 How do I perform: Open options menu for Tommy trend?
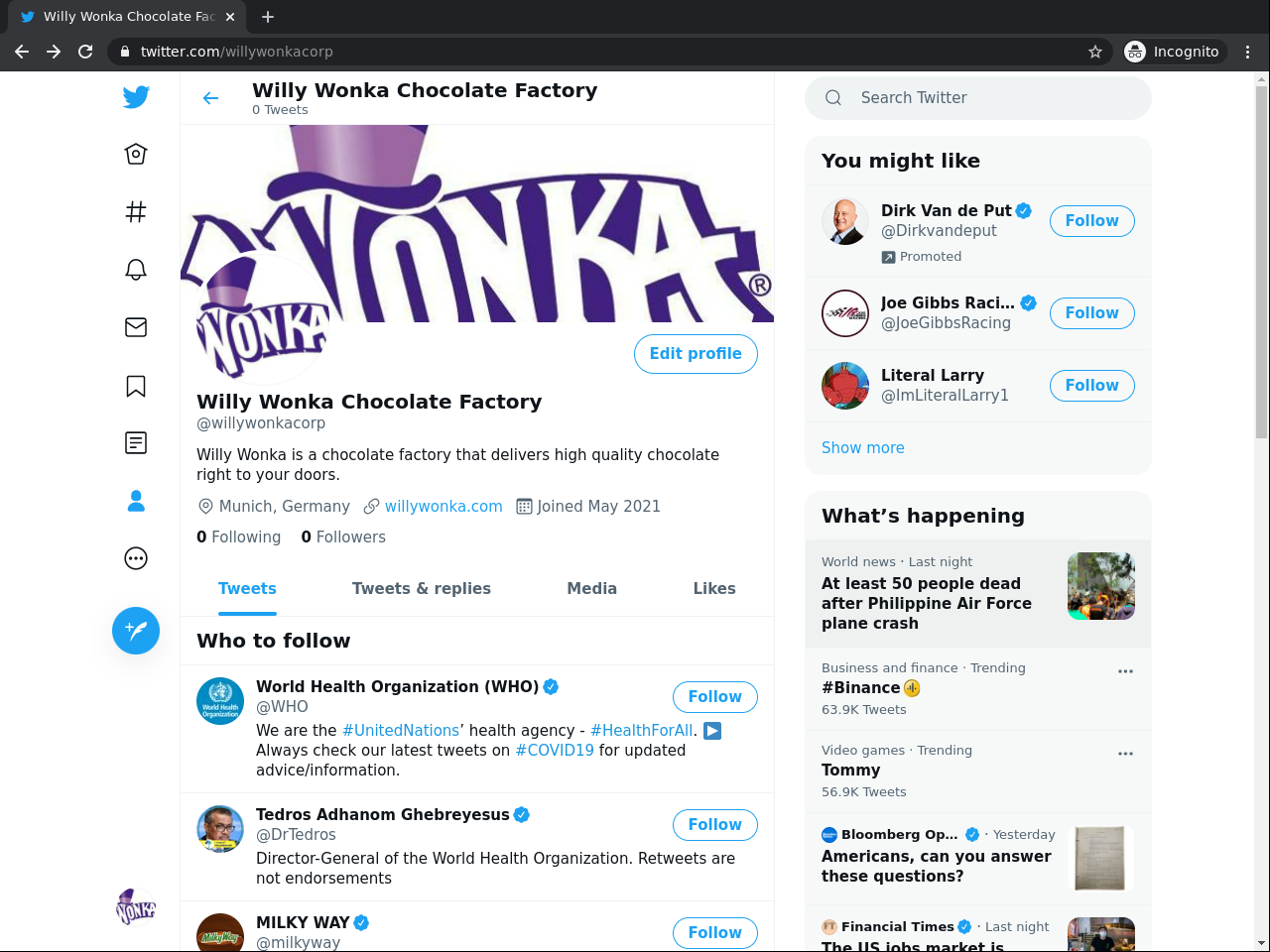tap(1125, 754)
